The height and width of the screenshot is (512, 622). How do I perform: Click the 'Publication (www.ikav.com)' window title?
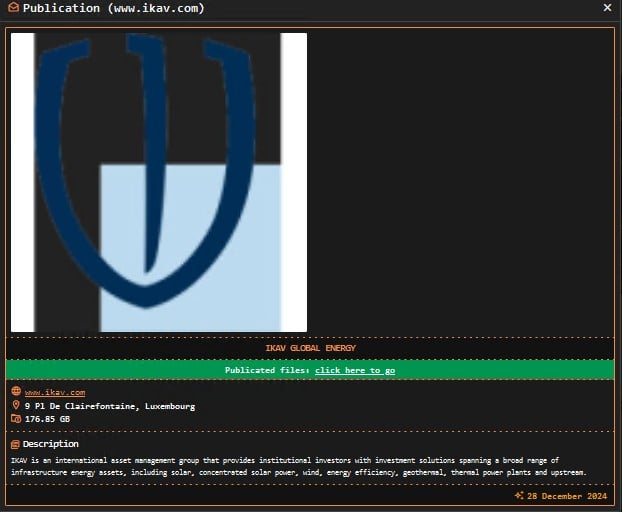[x=113, y=8]
